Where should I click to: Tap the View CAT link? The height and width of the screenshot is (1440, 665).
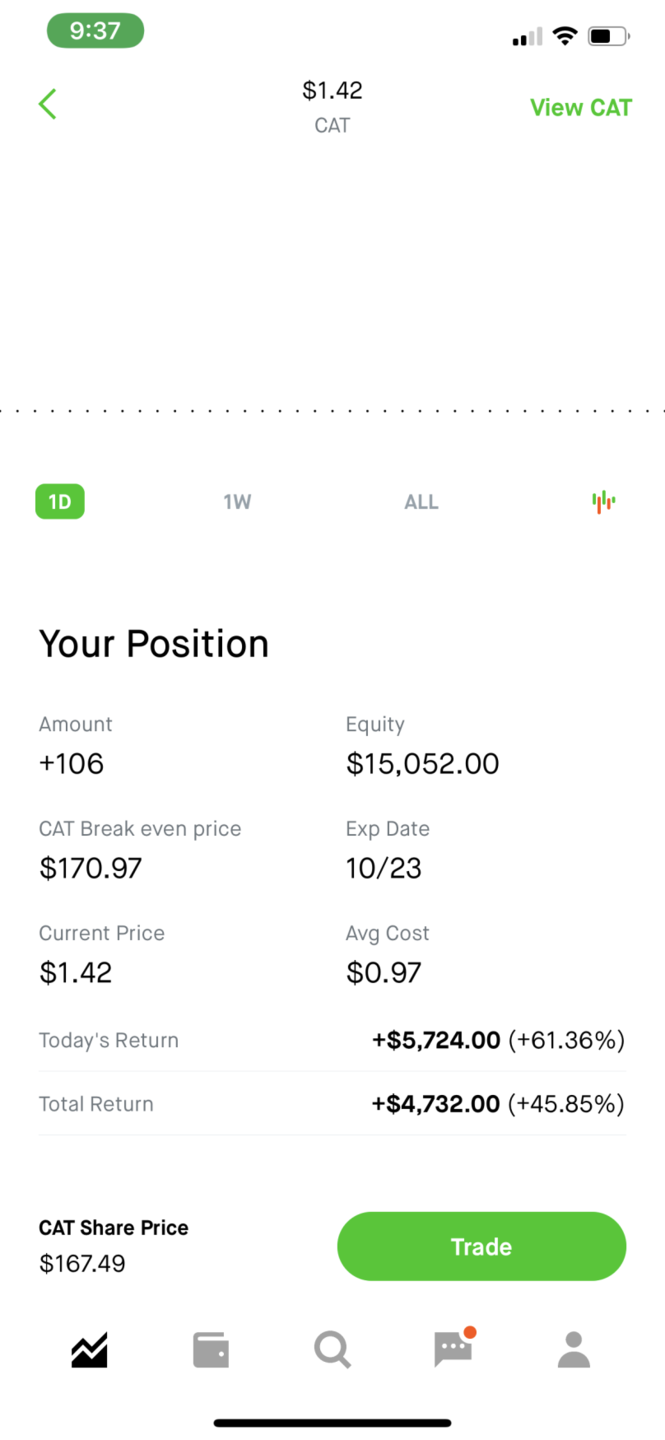tap(580, 108)
